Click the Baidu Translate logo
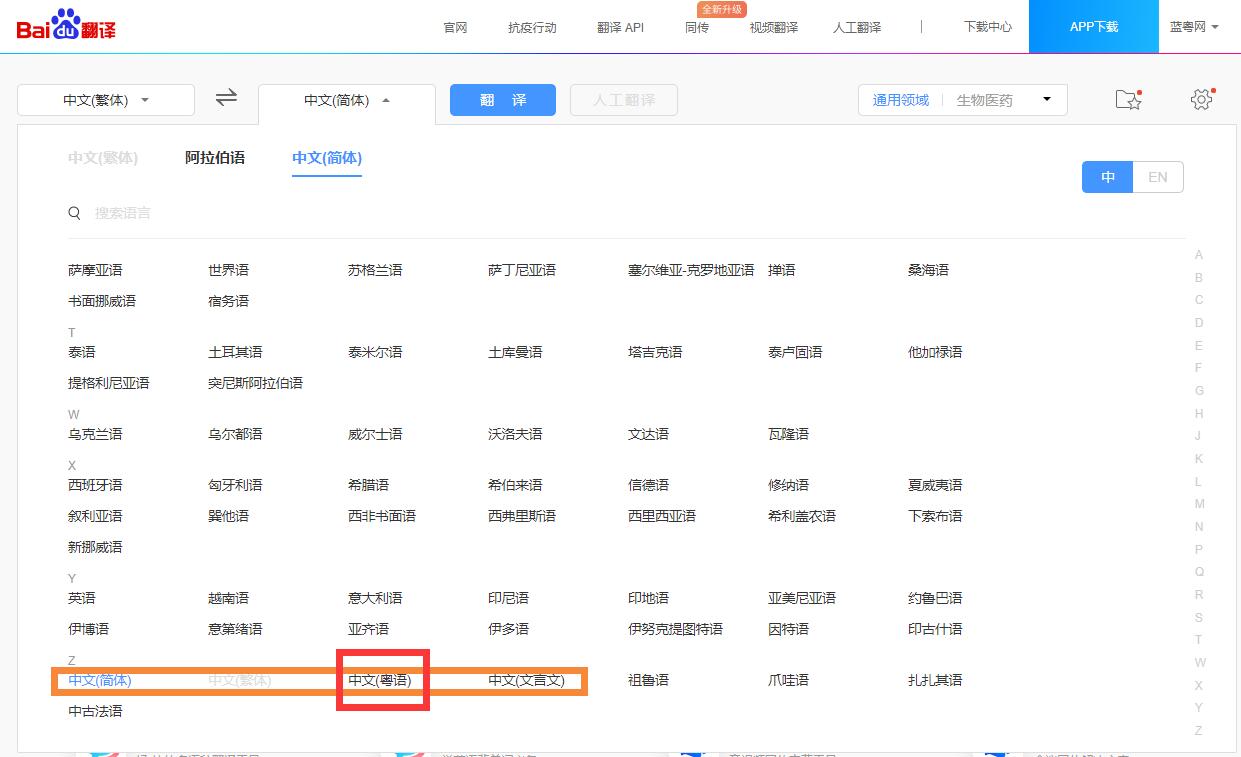 tap(66, 26)
